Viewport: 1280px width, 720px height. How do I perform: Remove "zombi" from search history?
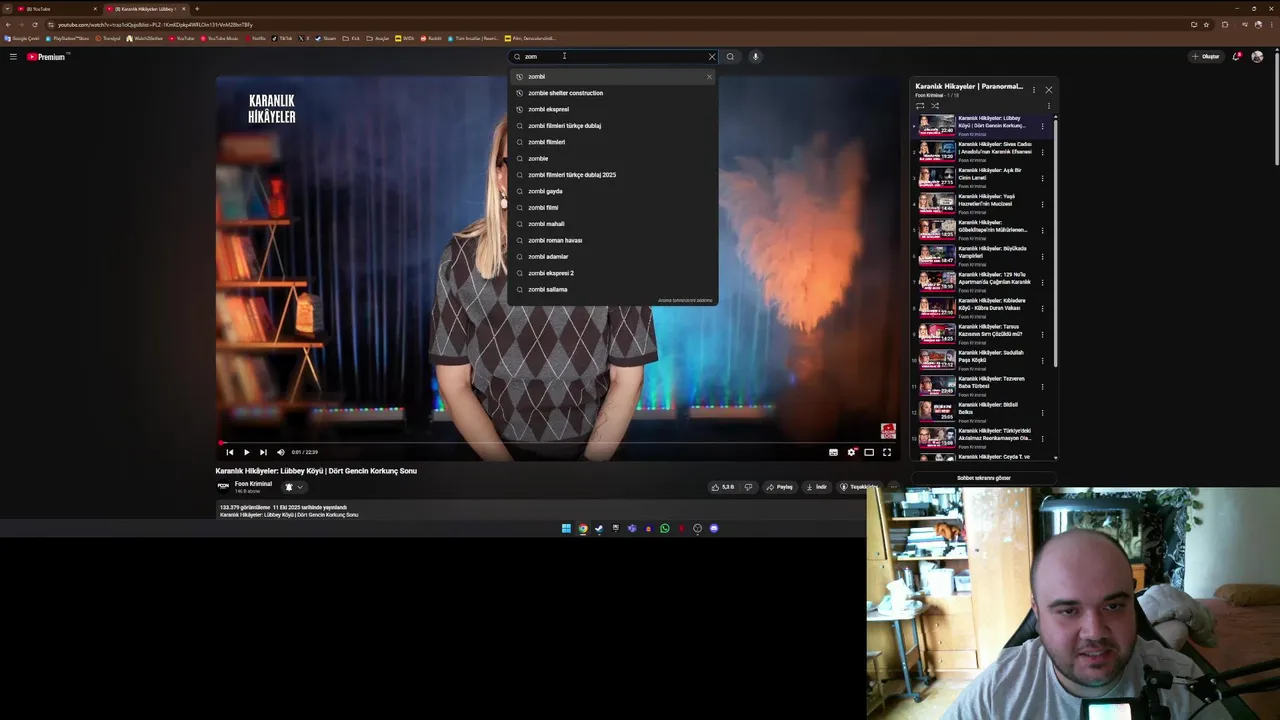pyautogui.click(x=709, y=77)
